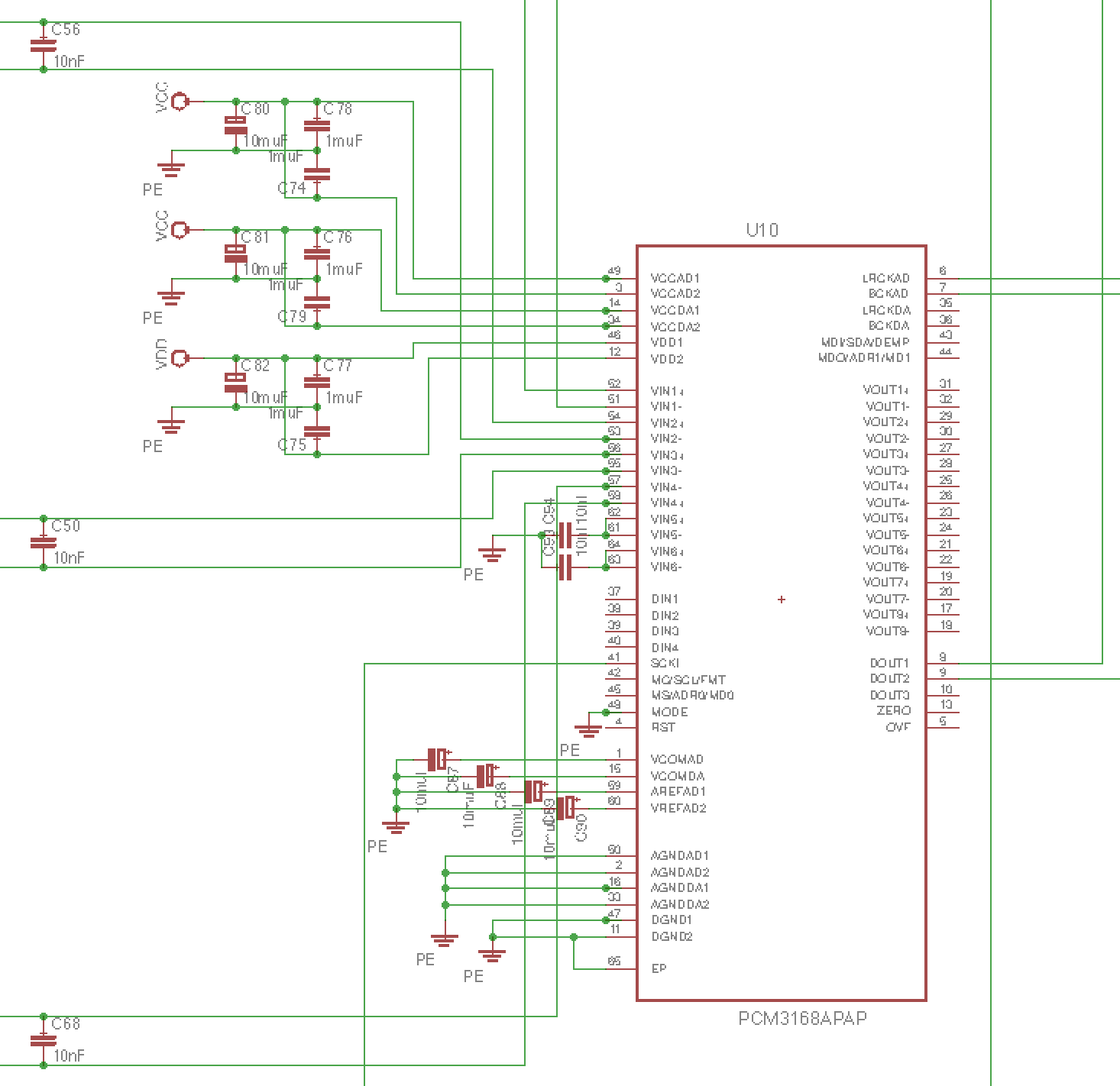
Task: Click the 10nF value under C50
Action: [69, 558]
